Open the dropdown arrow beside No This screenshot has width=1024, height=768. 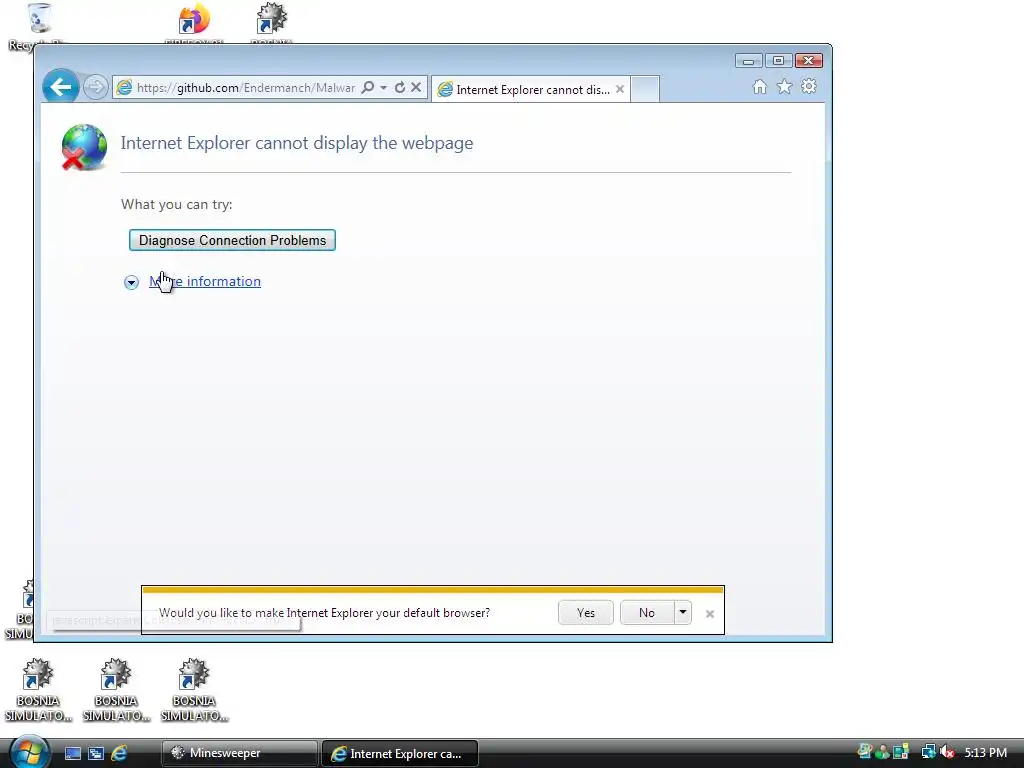tap(682, 613)
